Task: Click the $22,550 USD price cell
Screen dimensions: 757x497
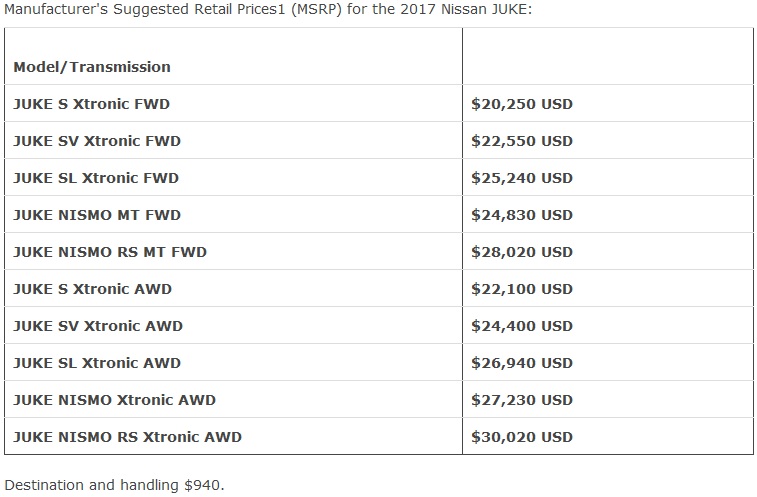Action: click(x=522, y=141)
